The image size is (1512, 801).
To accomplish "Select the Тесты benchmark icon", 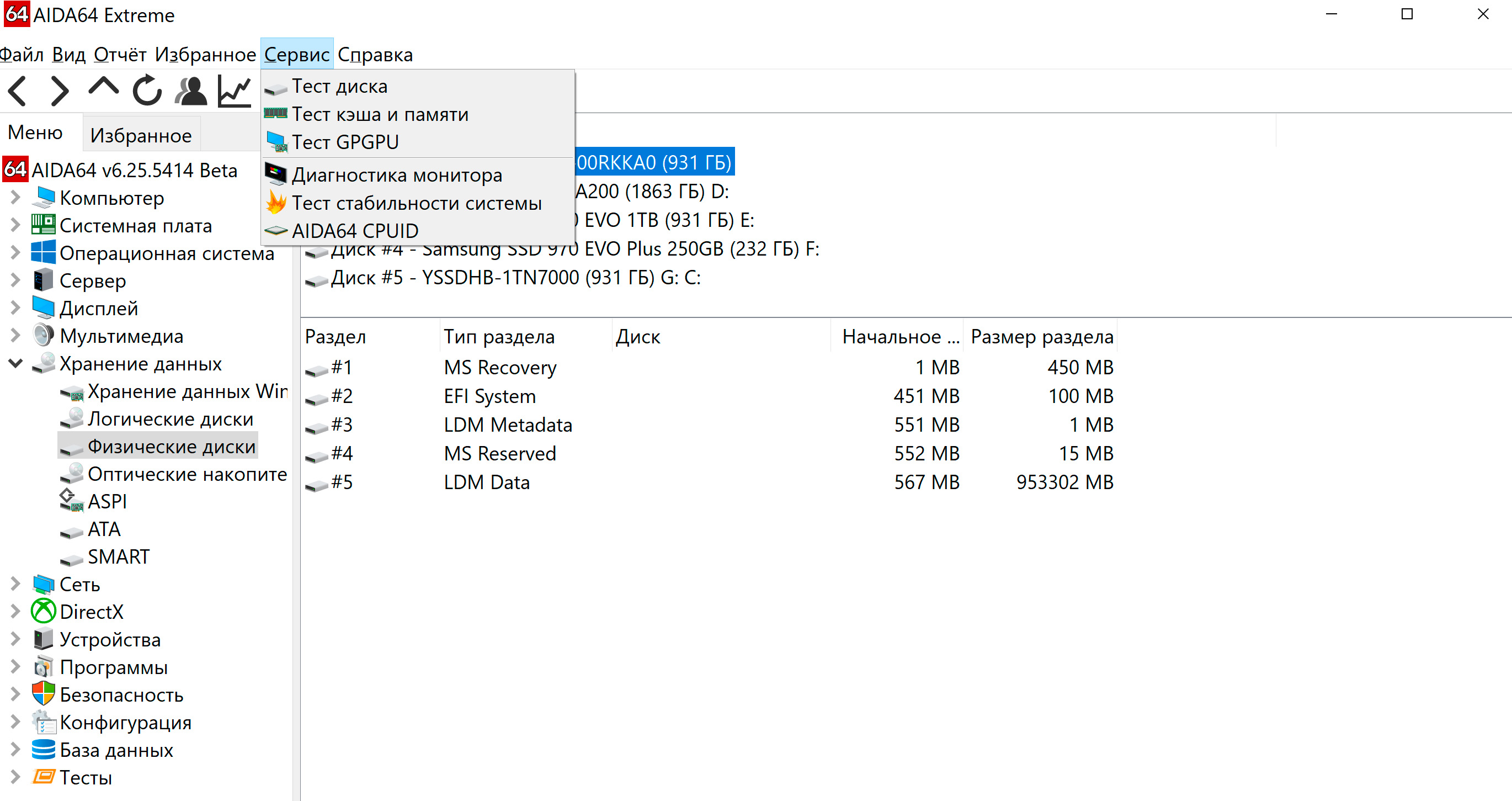I will [44, 777].
